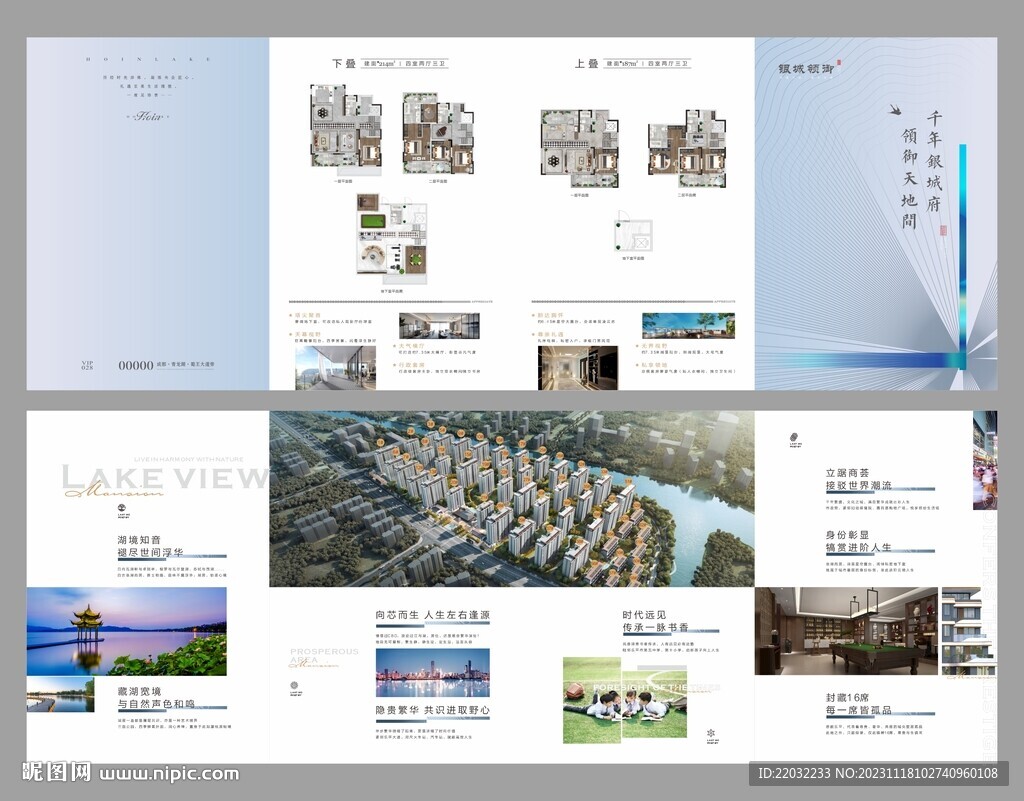Screen dimensions: 1024x801
Task: Click the heading 立踞商荟 接驳世界潮流
Action: [858, 479]
